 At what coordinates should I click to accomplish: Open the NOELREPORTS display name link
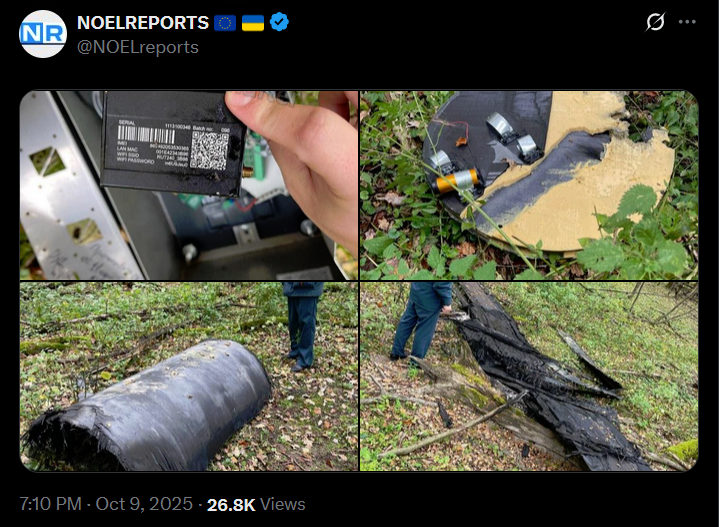click(x=143, y=22)
